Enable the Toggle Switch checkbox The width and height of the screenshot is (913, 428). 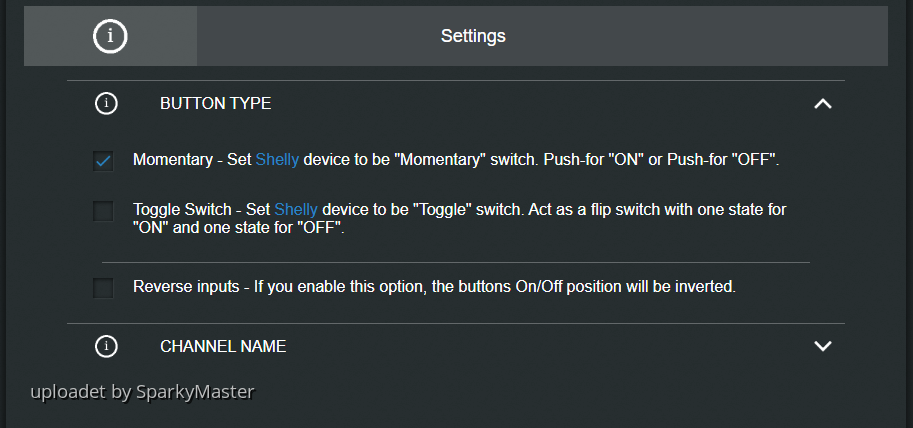[103, 211]
